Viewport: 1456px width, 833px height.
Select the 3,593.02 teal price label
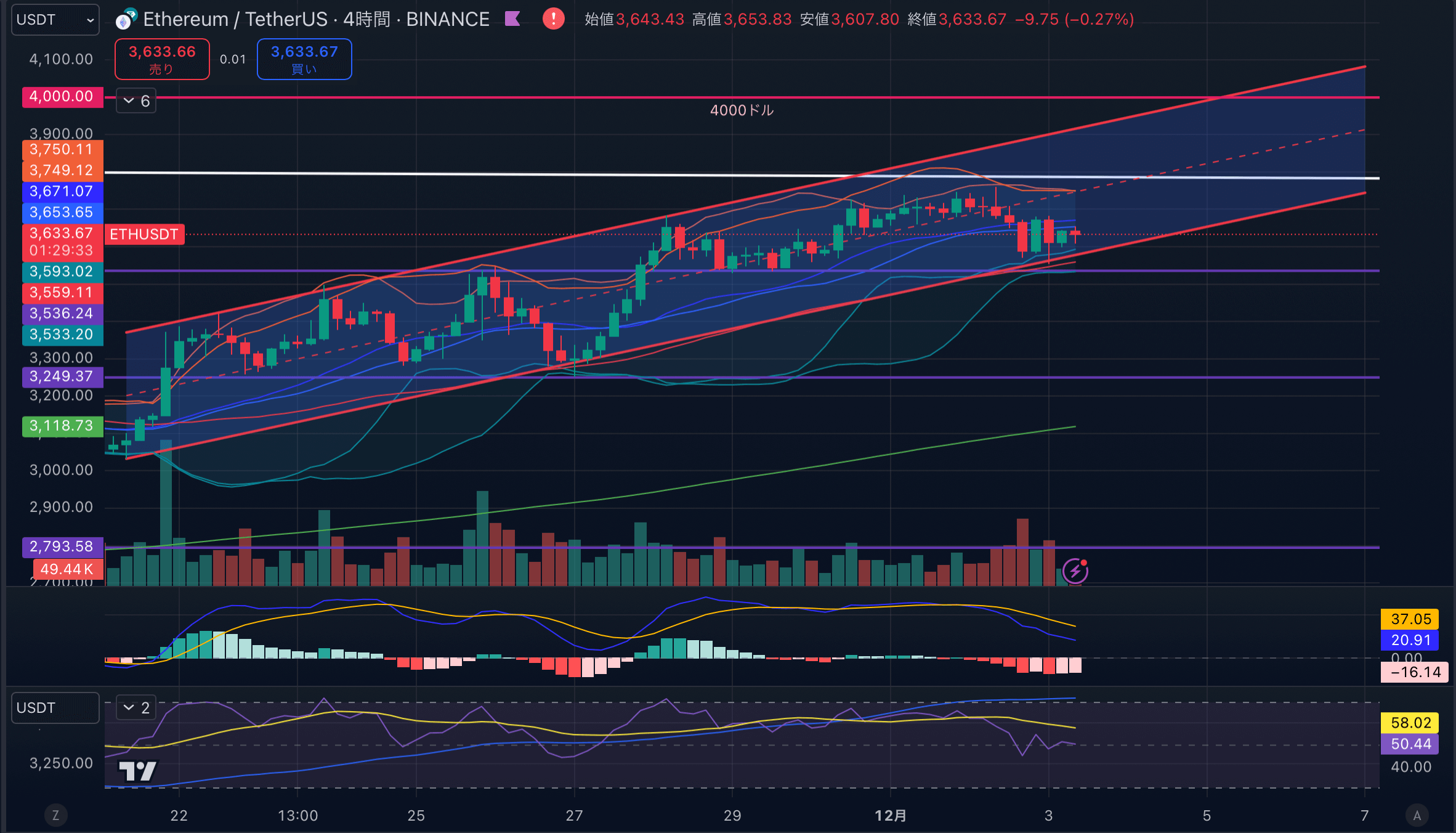coord(62,272)
